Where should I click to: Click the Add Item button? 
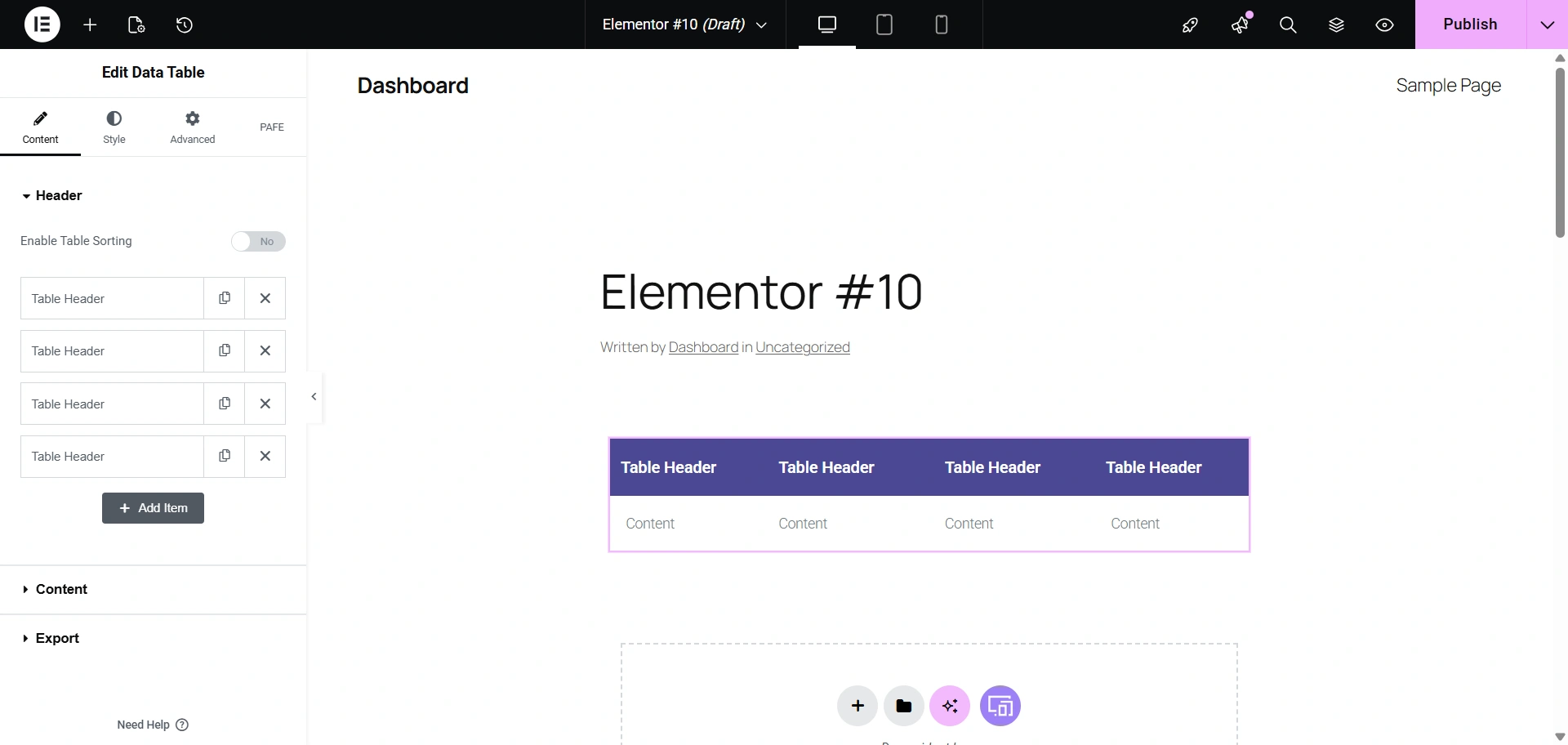[x=153, y=508]
